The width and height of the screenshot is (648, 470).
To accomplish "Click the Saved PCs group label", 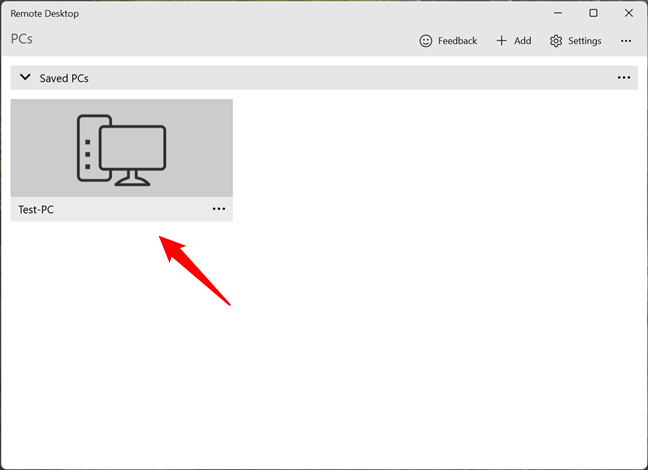I will pos(64,78).
